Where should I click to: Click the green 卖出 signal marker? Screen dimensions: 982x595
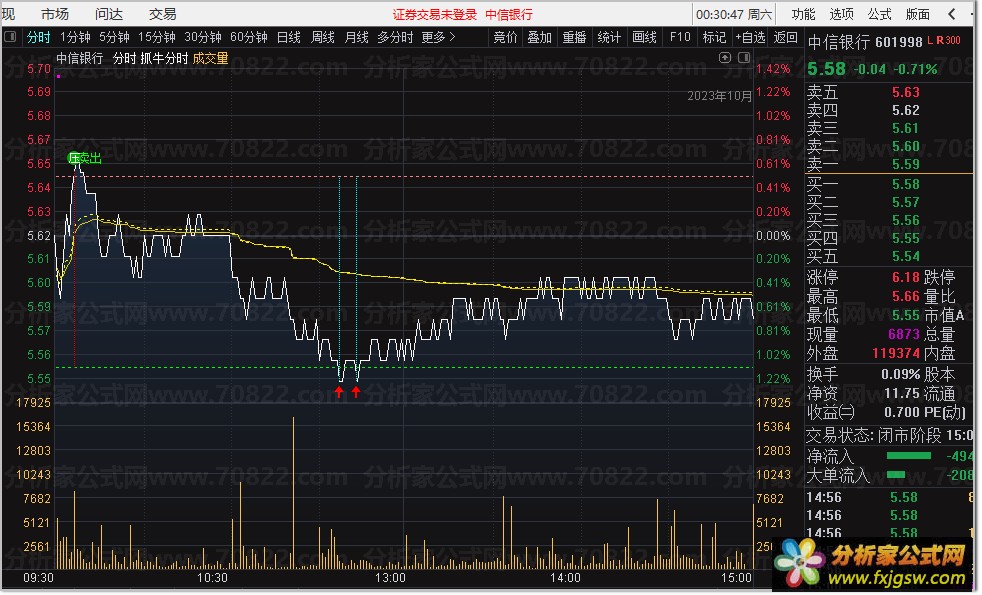[85, 158]
